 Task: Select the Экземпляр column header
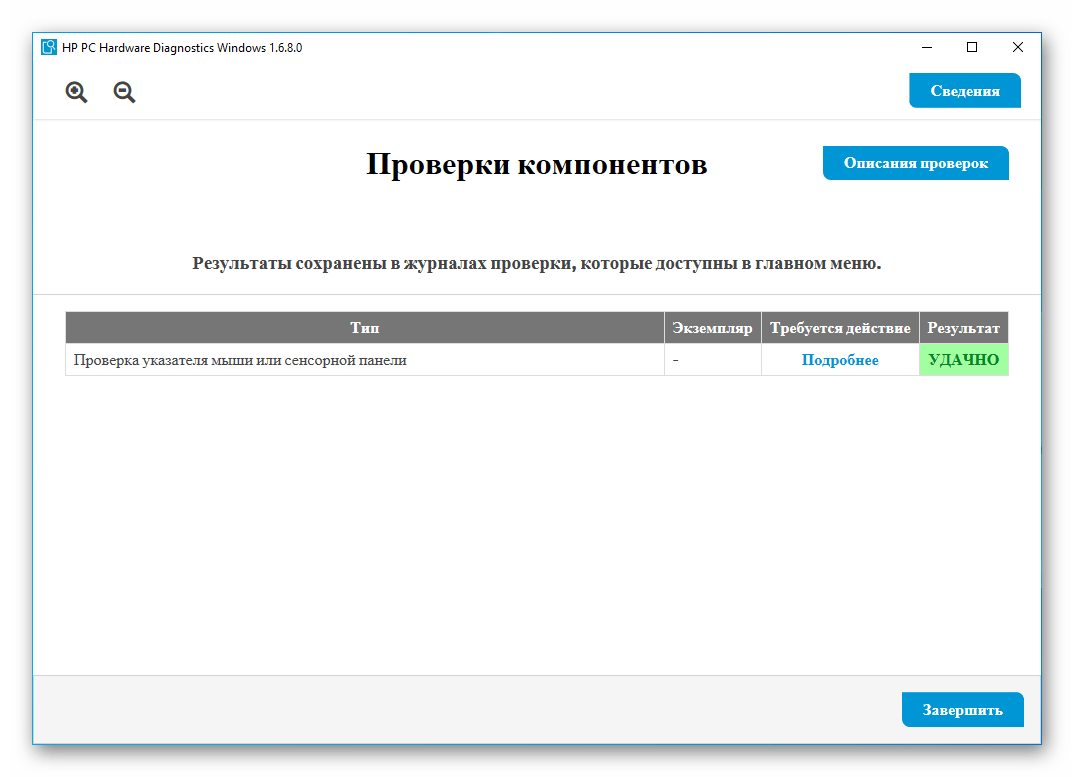(712, 328)
